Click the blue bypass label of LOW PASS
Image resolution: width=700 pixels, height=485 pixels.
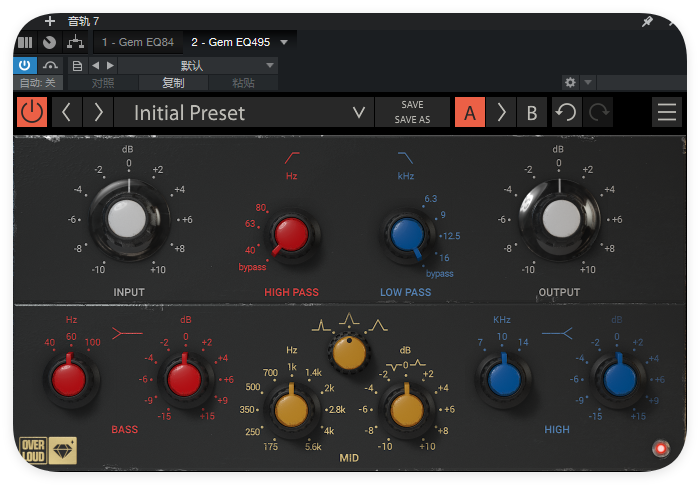[x=440, y=273]
